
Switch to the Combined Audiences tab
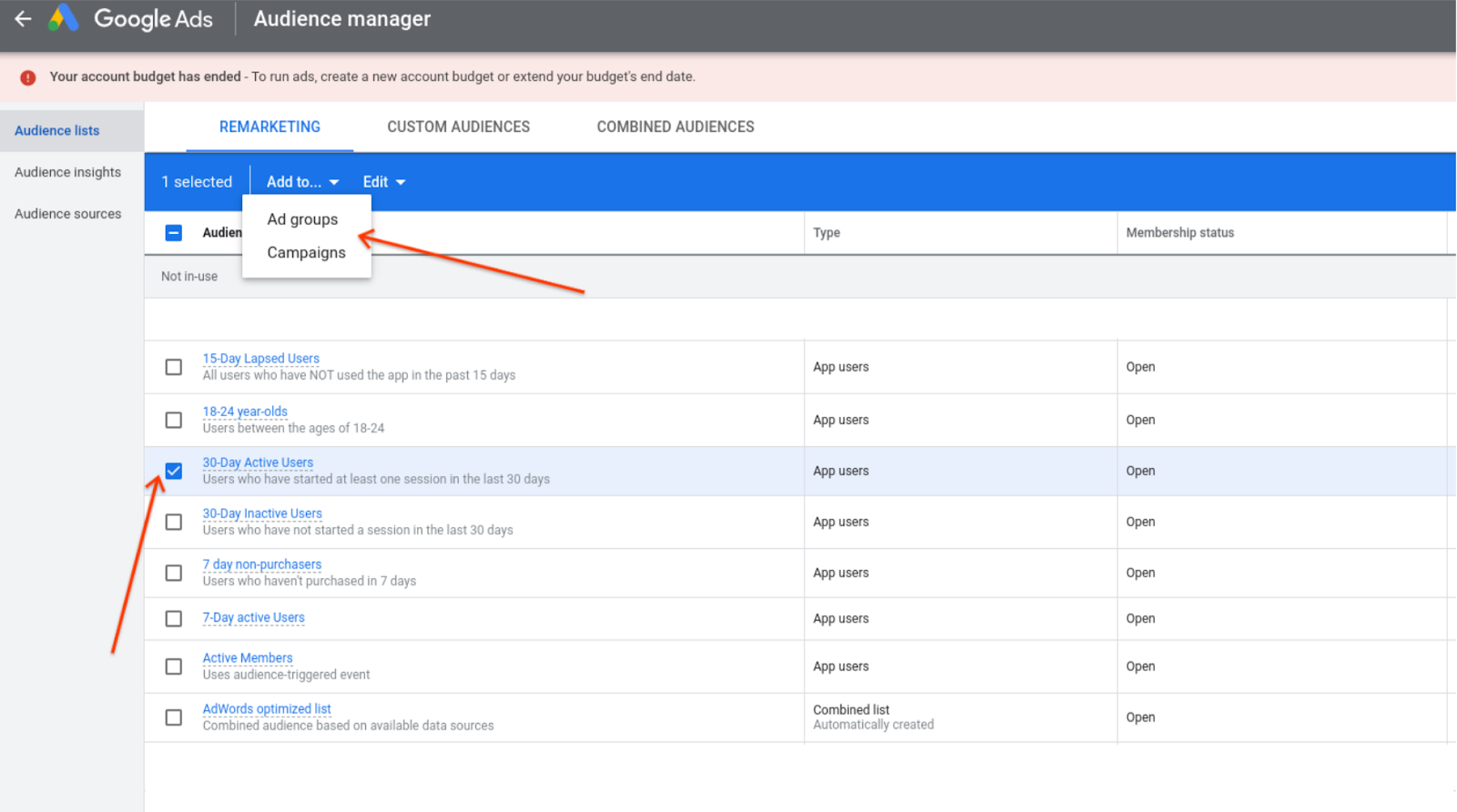click(x=675, y=127)
